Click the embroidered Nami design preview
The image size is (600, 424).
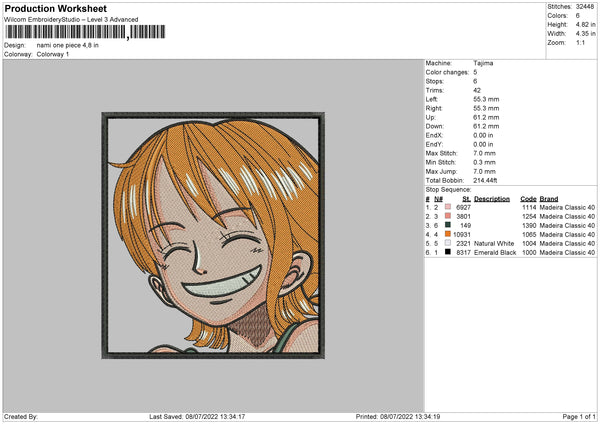pos(213,235)
